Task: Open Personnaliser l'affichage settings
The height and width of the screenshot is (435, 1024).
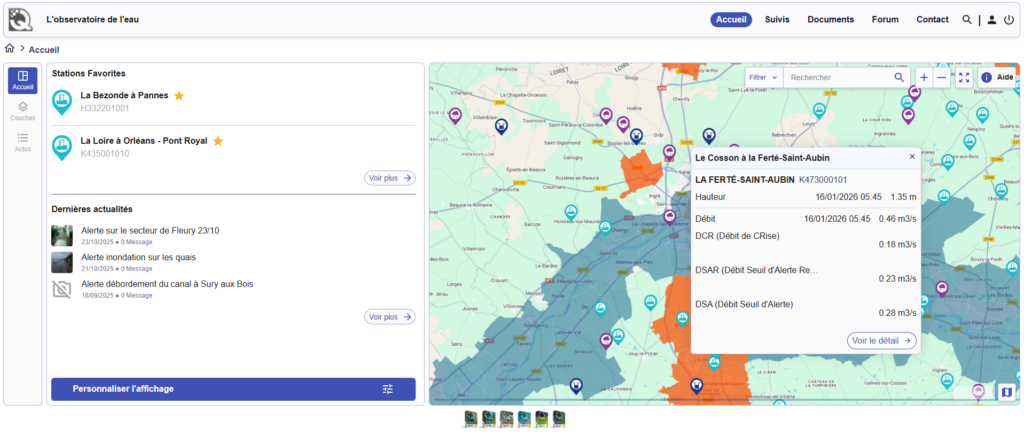Action: (x=233, y=389)
